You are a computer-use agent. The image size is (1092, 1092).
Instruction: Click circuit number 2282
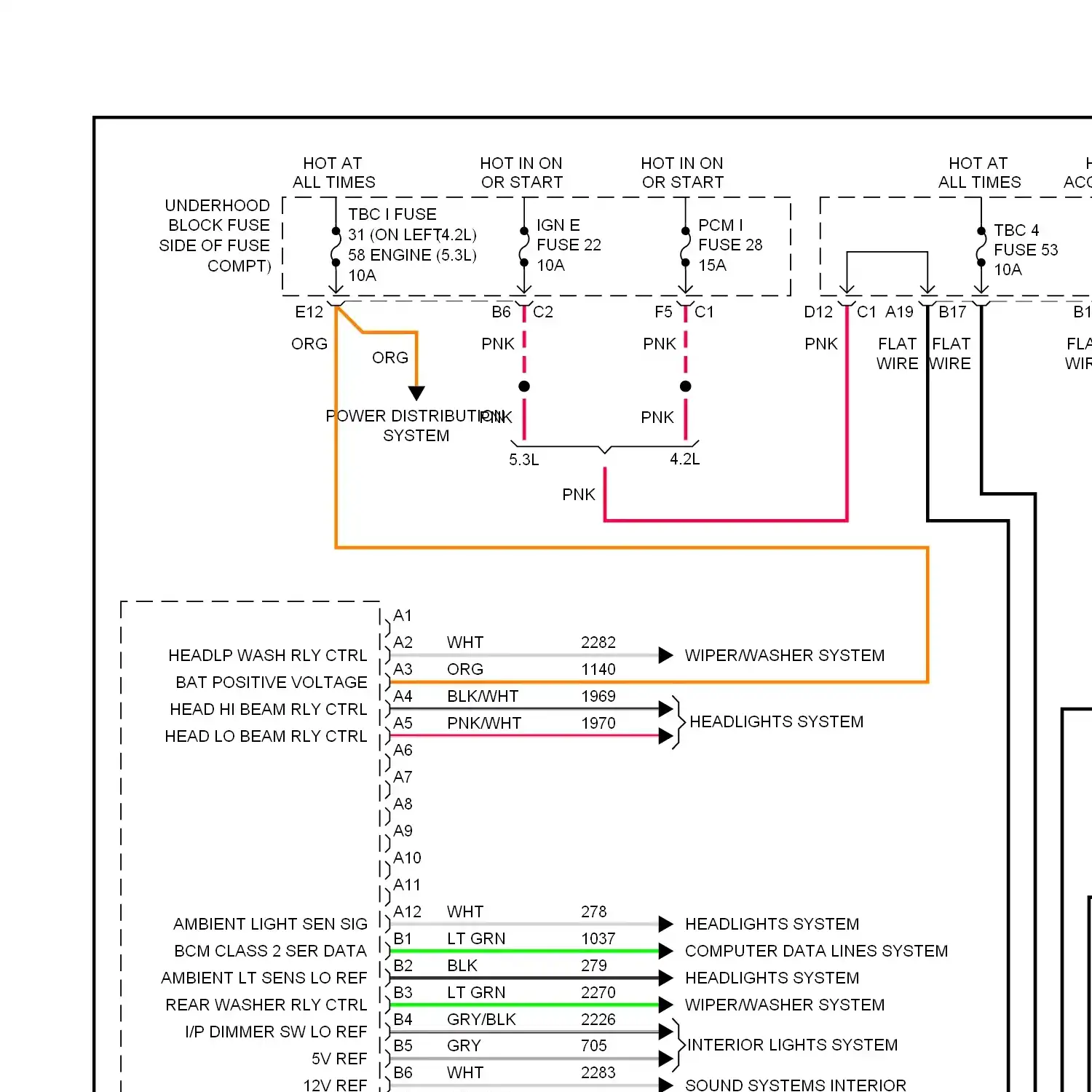[598, 642]
